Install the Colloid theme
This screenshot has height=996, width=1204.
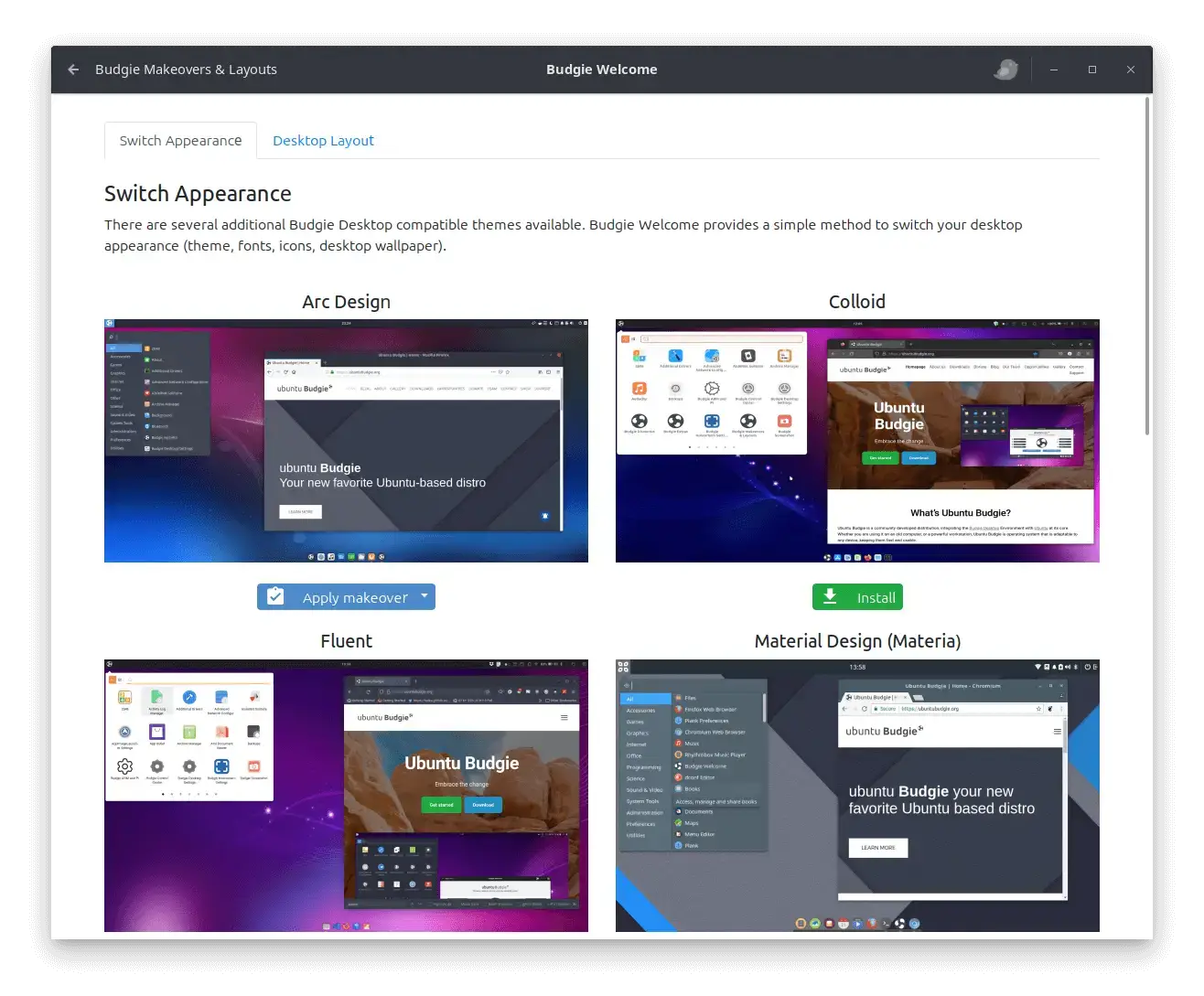tap(857, 597)
